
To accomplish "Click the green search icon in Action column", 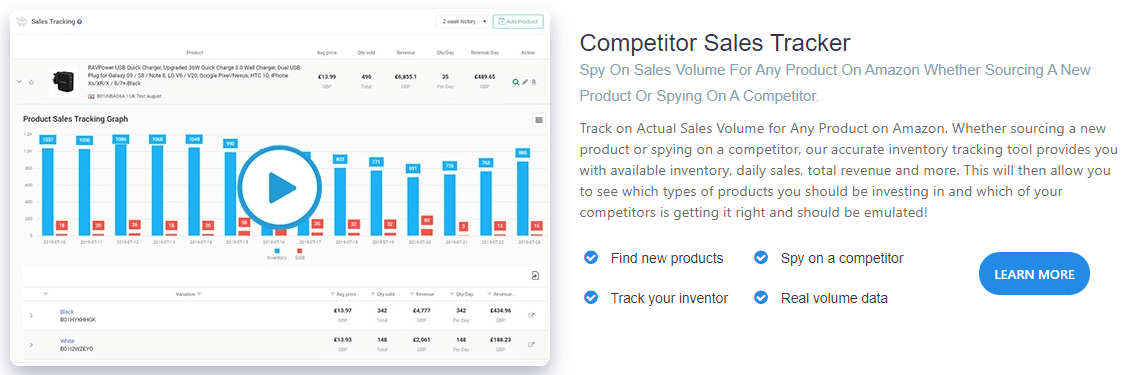I will pos(516,82).
